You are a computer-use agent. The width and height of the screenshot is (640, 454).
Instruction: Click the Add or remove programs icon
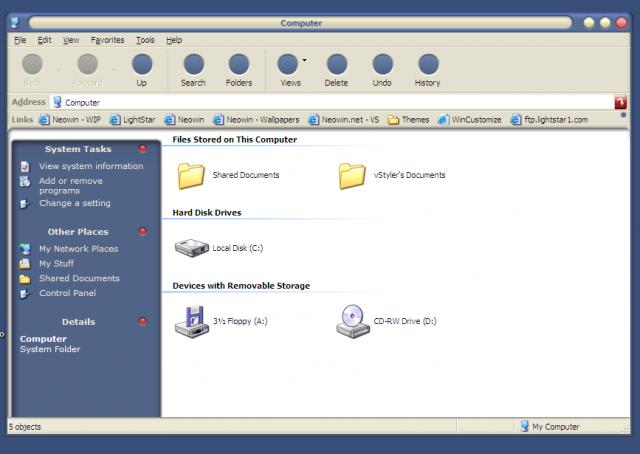point(25,181)
